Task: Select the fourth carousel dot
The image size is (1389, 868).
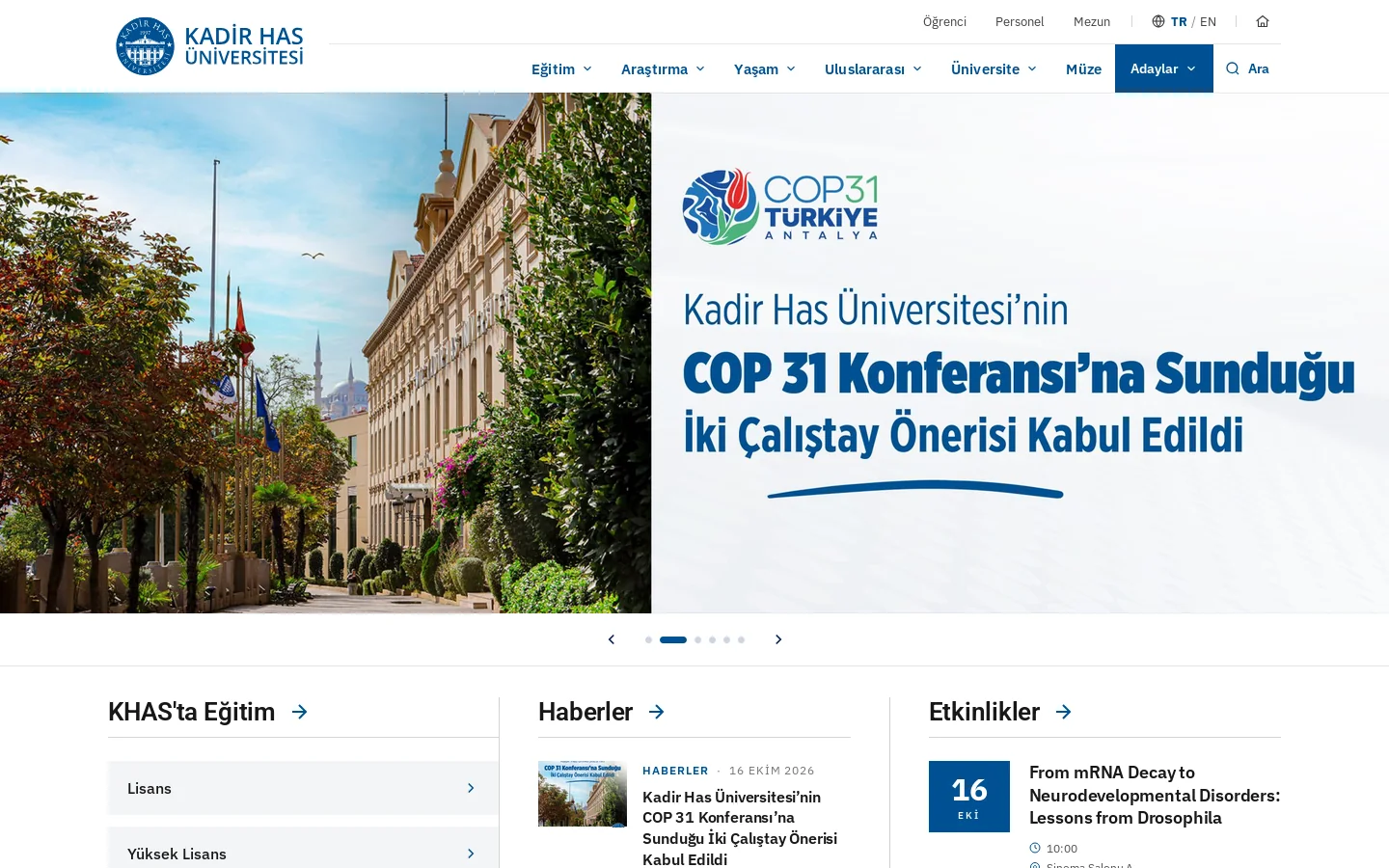Action: 712,639
